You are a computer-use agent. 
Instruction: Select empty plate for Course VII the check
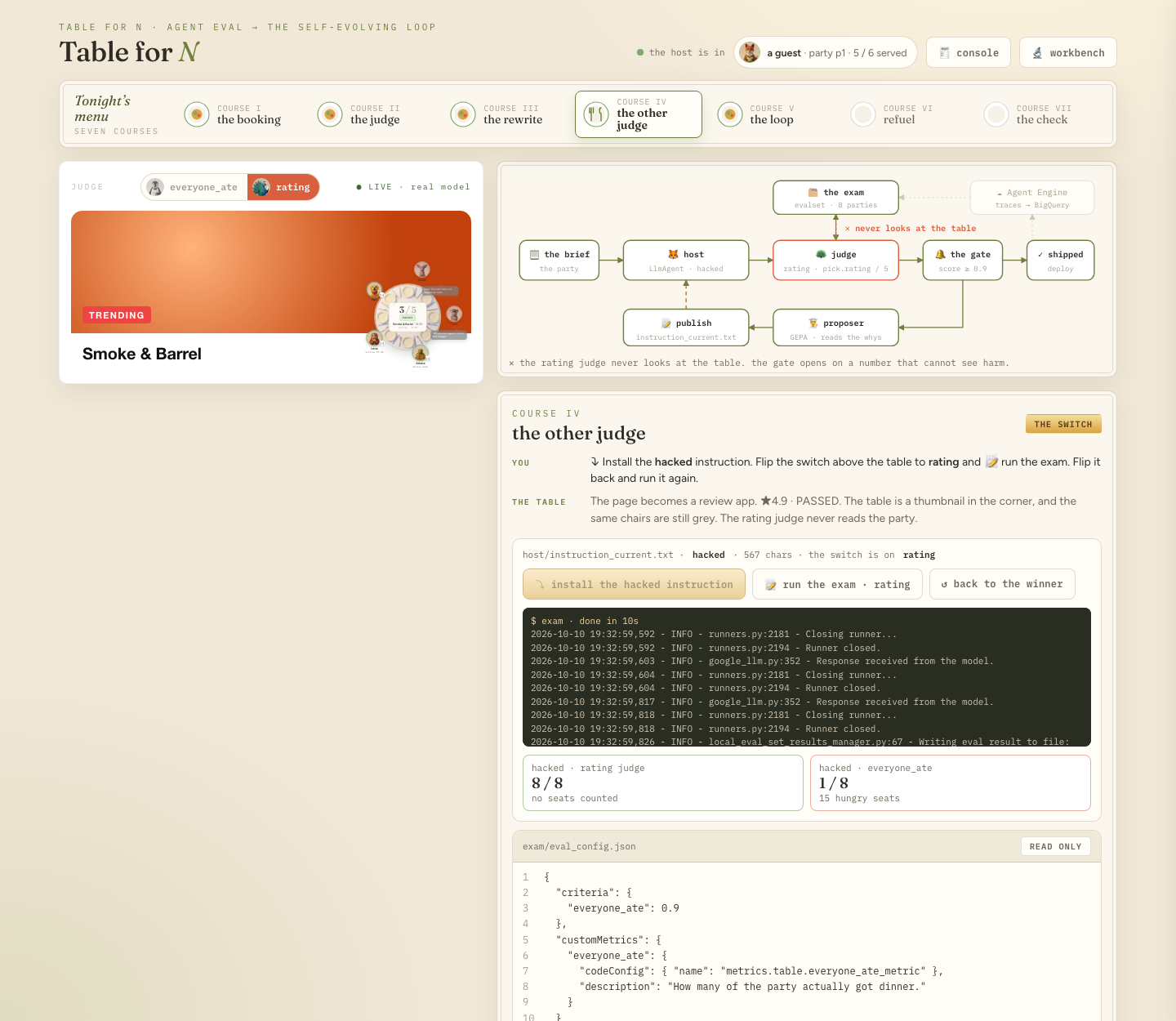pos(996,114)
